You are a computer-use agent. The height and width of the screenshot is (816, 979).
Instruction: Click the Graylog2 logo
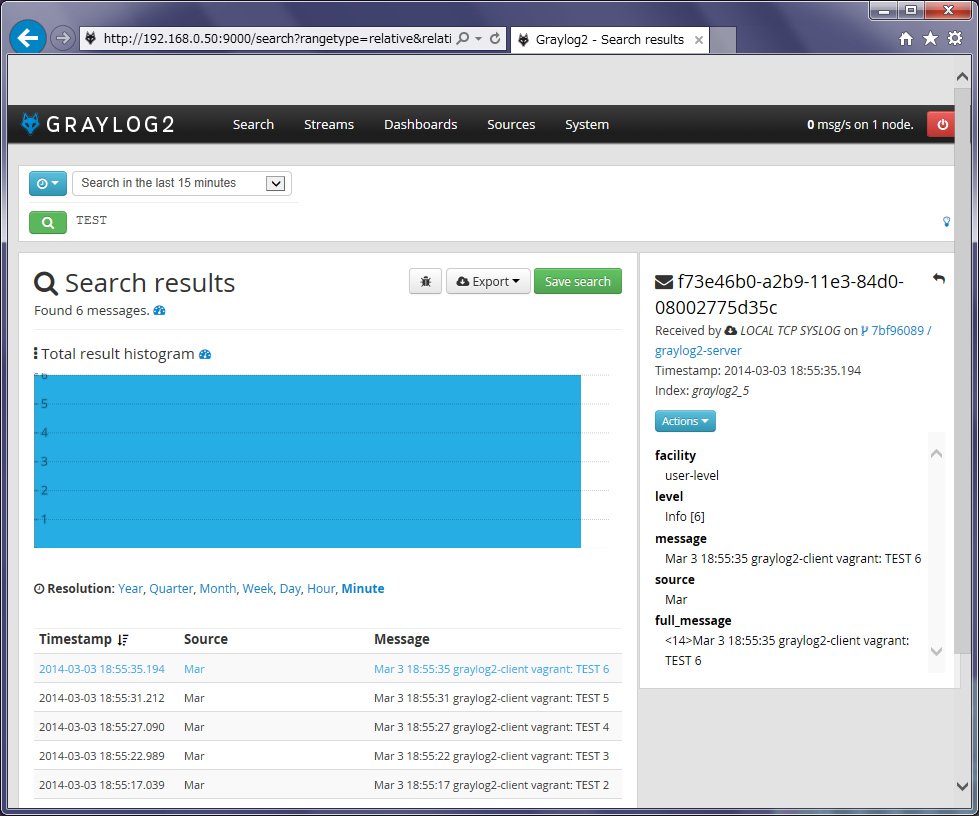coord(98,124)
